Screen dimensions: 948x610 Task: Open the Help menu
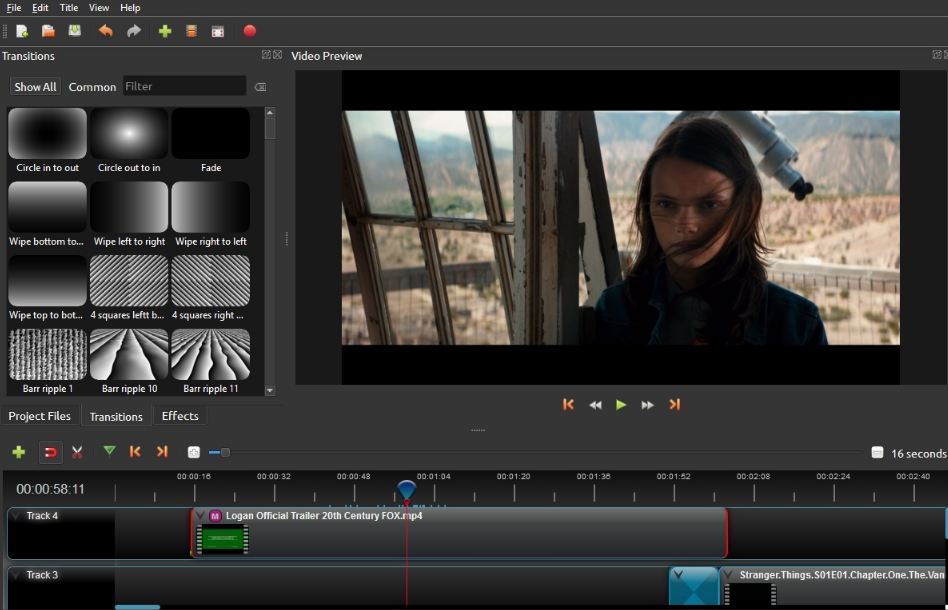130,7
